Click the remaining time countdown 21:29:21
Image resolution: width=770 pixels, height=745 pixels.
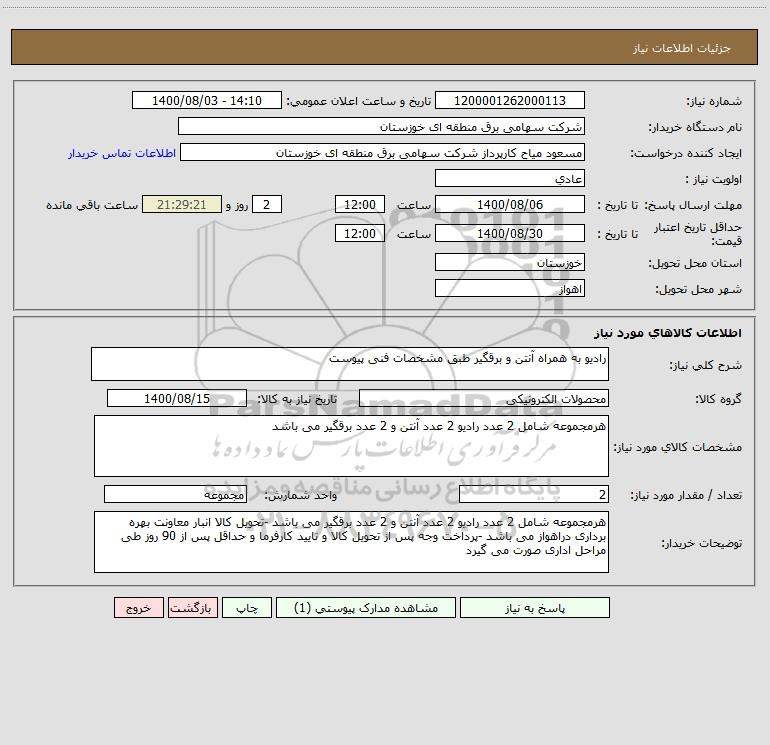[x=182, y=204]
